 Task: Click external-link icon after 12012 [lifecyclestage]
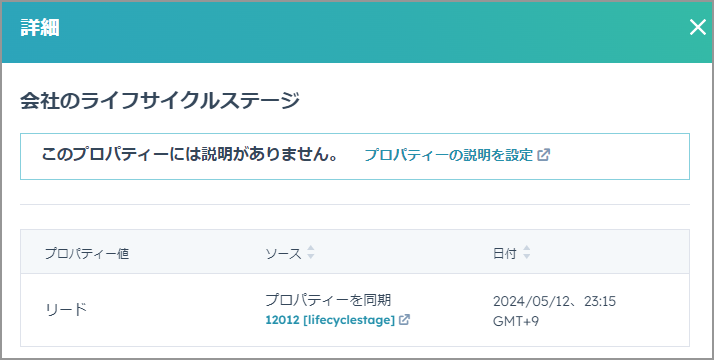(404, 320)
